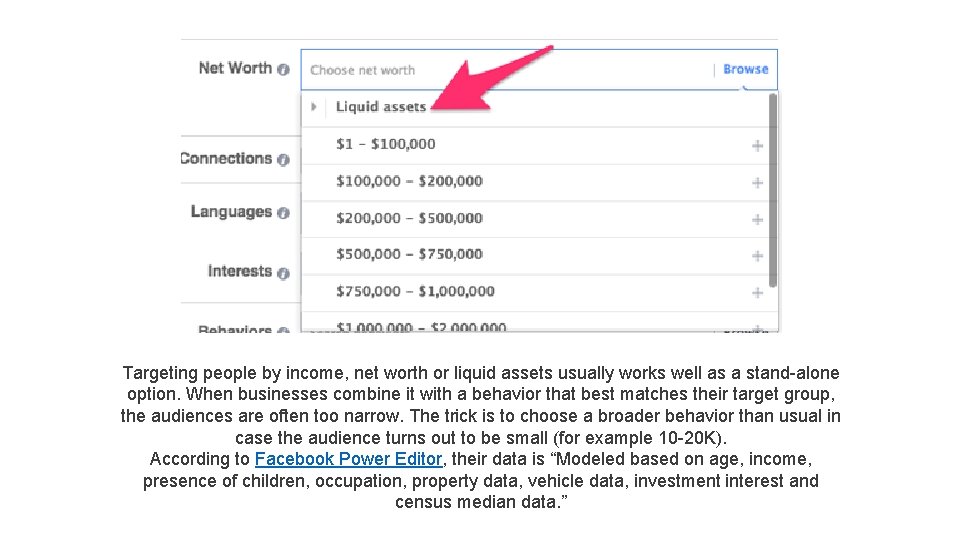The width and height of the screenshot is (960, 540).
Task: Click Browse in the net worth field
Action: (745, 70)
